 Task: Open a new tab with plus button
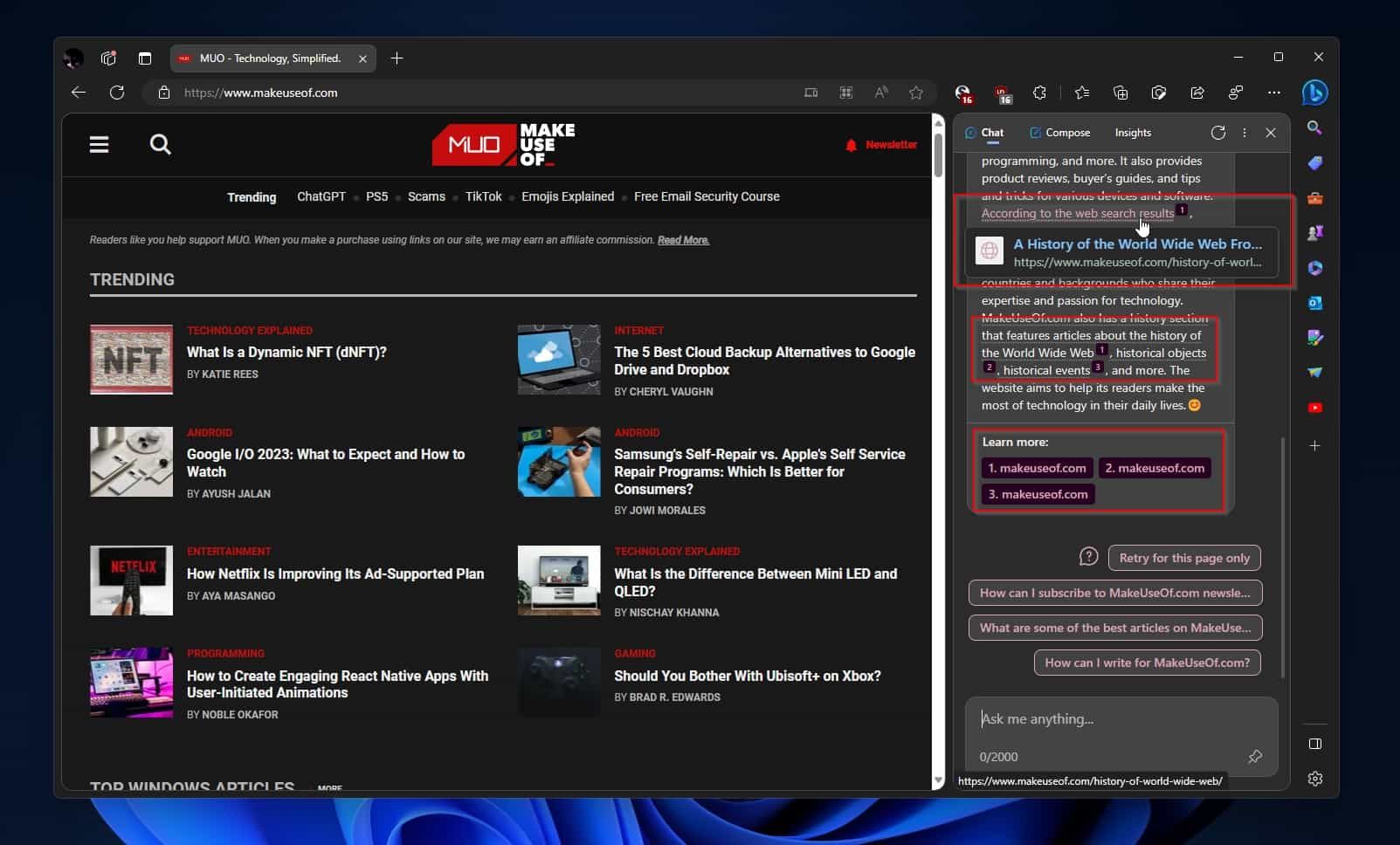[397, 58]
